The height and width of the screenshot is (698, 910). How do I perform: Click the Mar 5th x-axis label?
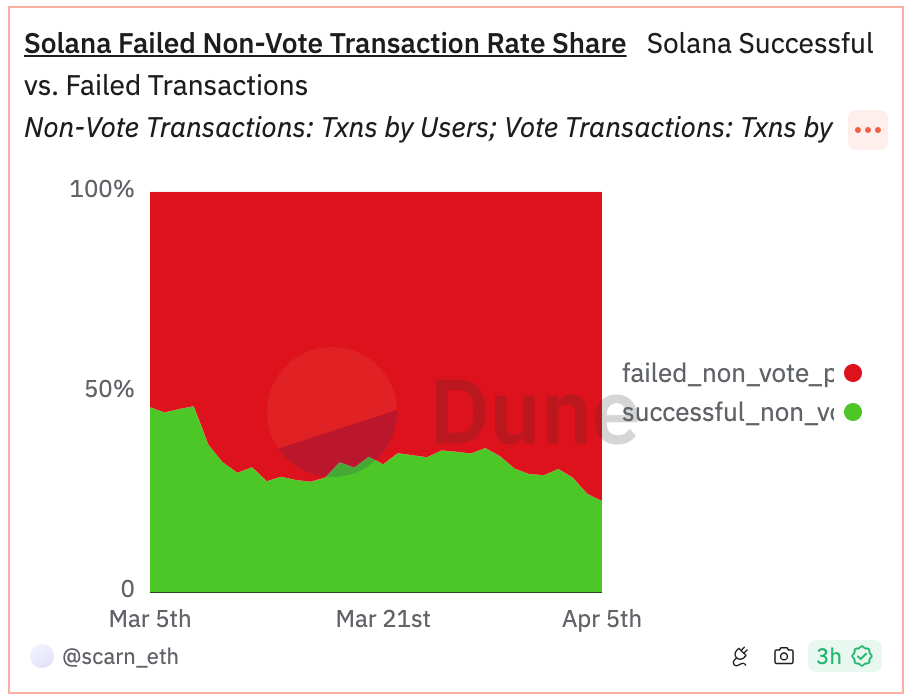click(x=150, y=619)
